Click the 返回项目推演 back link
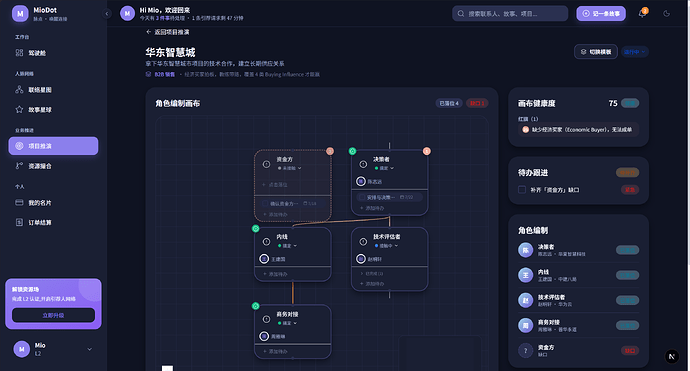The image size is (690, 371). [x=168, y=32]
